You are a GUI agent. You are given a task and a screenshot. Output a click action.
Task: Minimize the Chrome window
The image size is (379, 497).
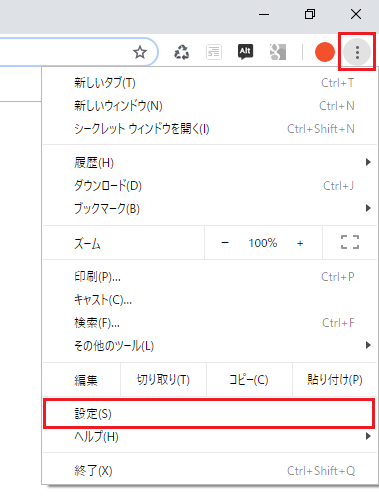click(264, 14)
